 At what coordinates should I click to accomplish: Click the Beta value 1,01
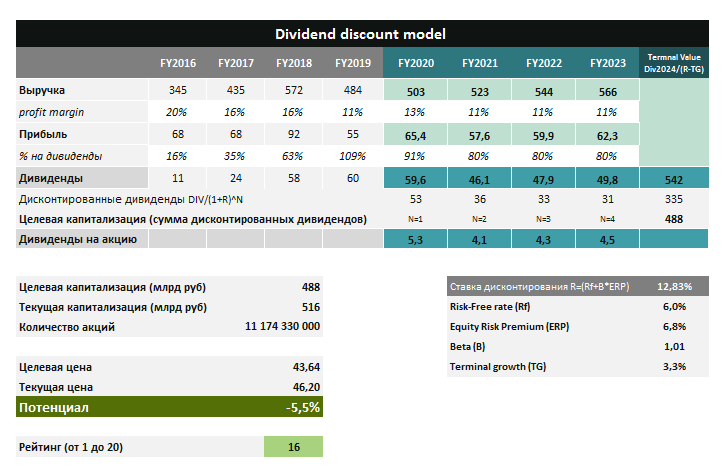(673, 346)
